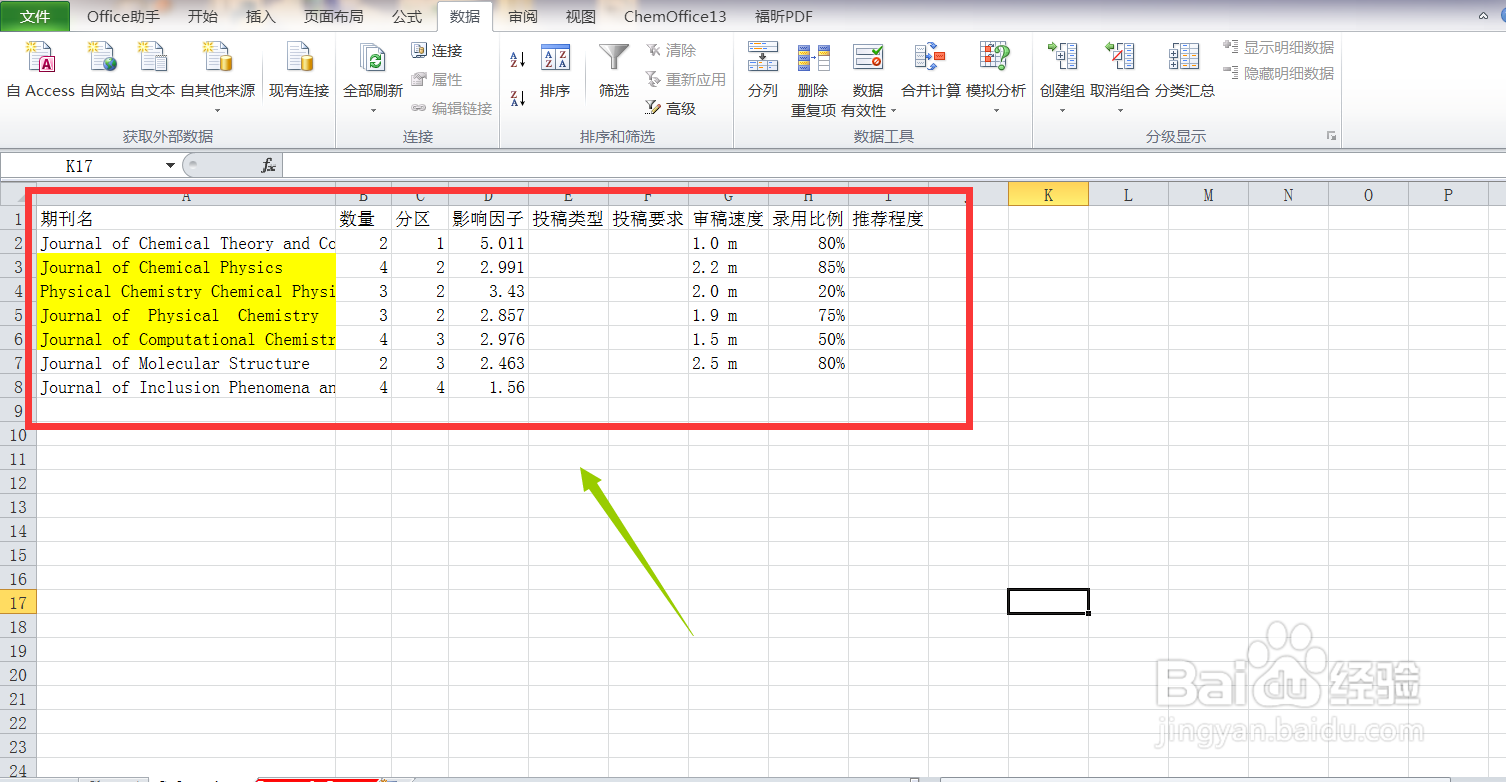Screen dimensions: 1506x782
Task: Click Edit Links (编辑链接)
Action: pos(451,108)
